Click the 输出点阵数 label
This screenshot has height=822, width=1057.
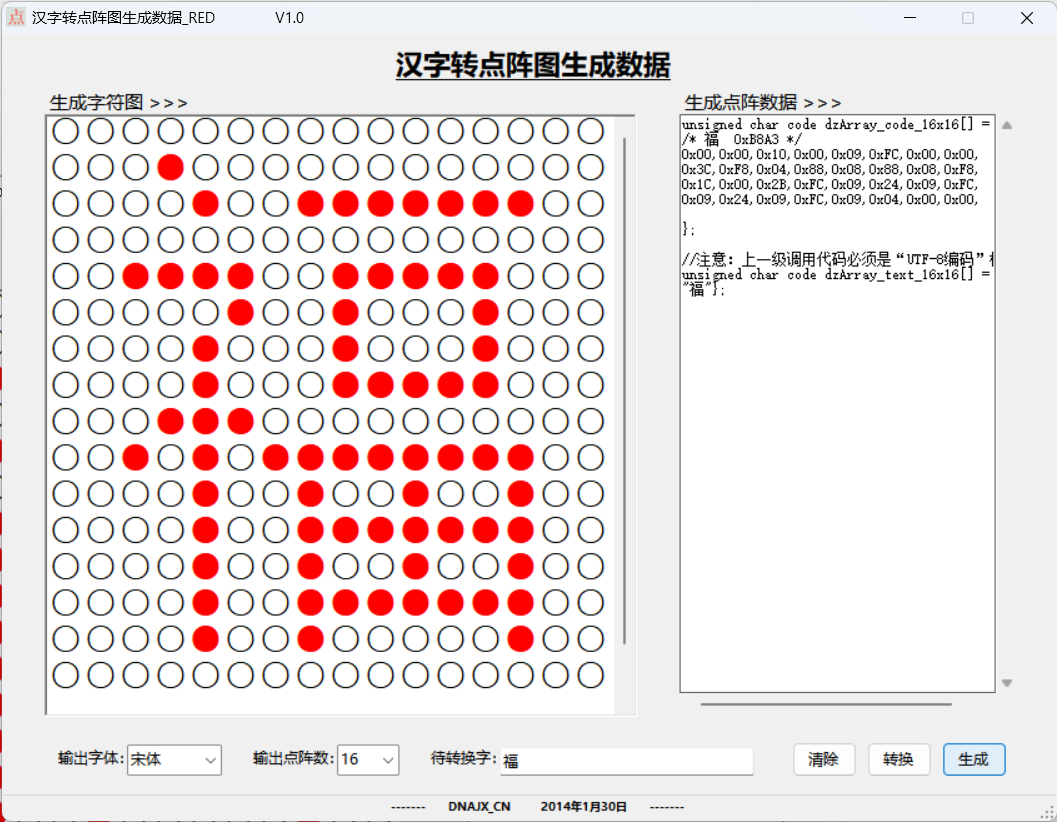pyautogui.click(x=293, y=758)
